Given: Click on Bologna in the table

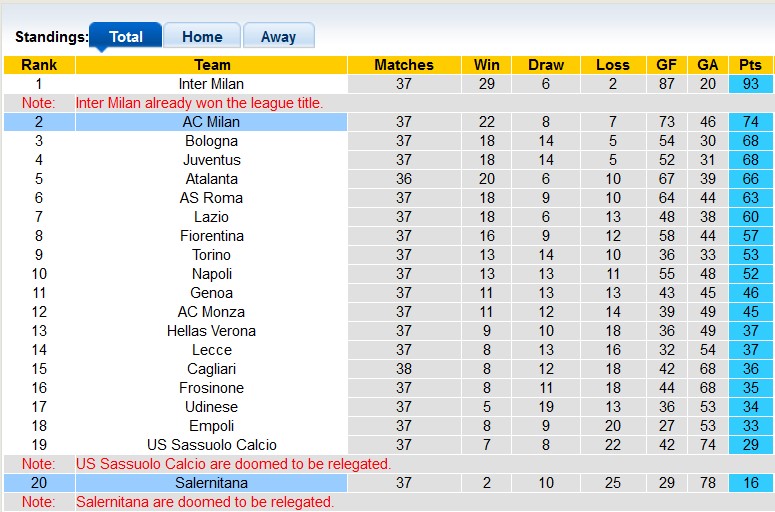Looking at the screenshot, I should (x=211, y=141).
